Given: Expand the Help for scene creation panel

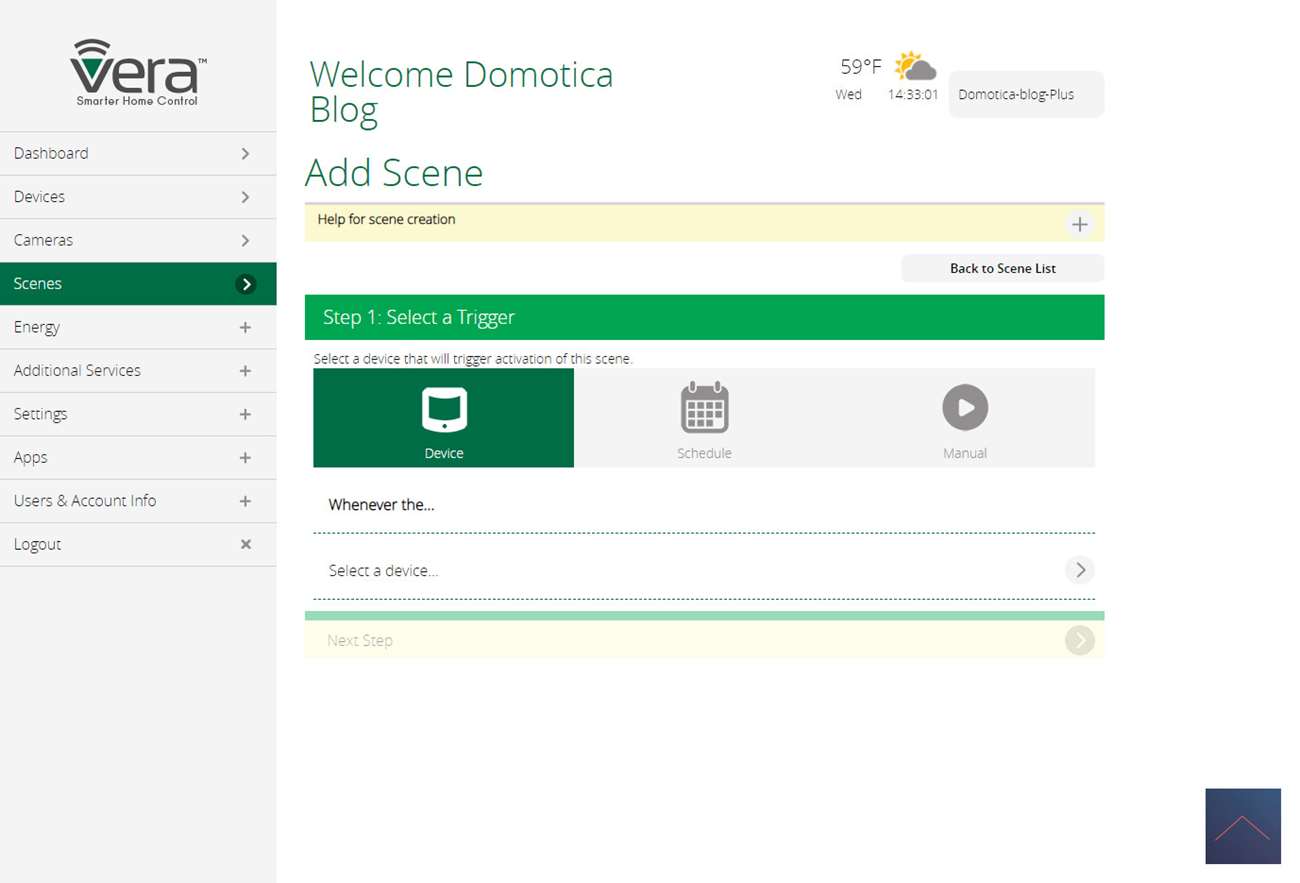Looking at the screenshot, I should [1079, 224].
